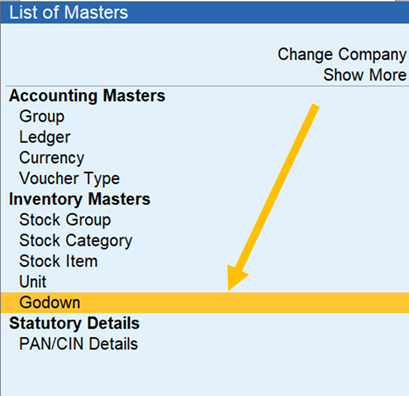Open PAN/CIN Details

tap(78, 344)
